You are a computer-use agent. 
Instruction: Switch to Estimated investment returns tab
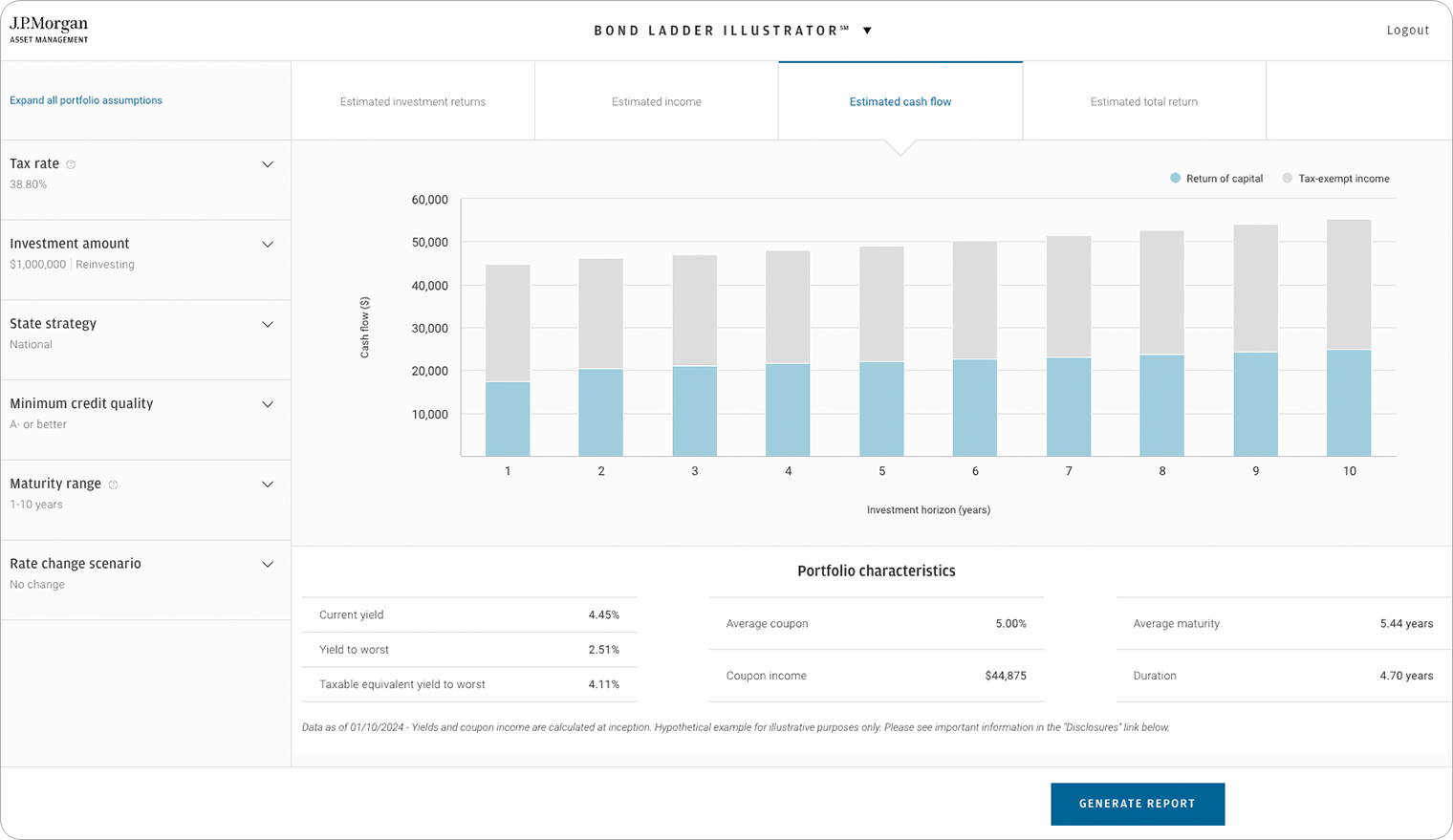[x=413, y=101]
